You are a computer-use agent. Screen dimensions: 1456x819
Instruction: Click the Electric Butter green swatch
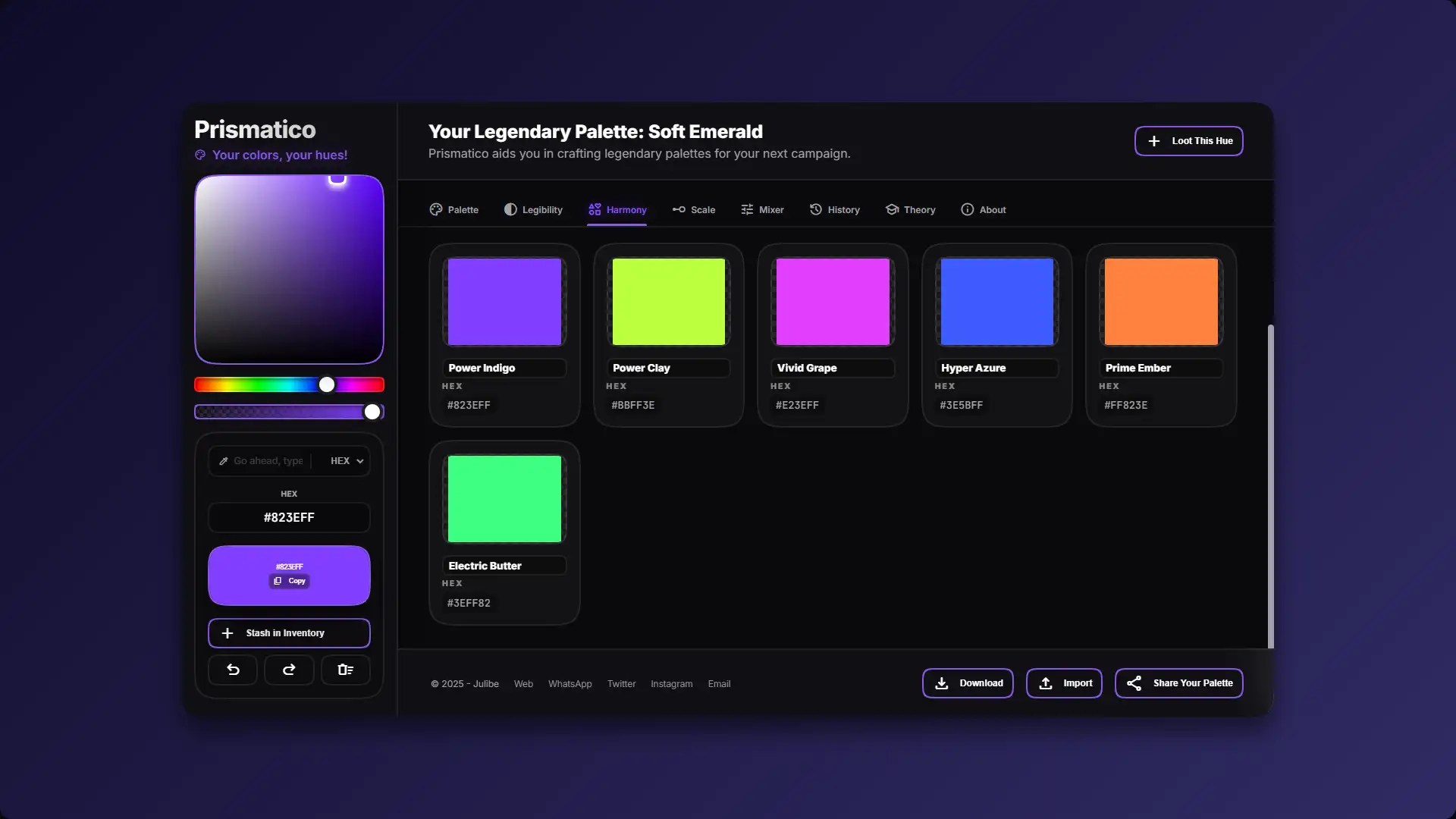click(504, 499)
